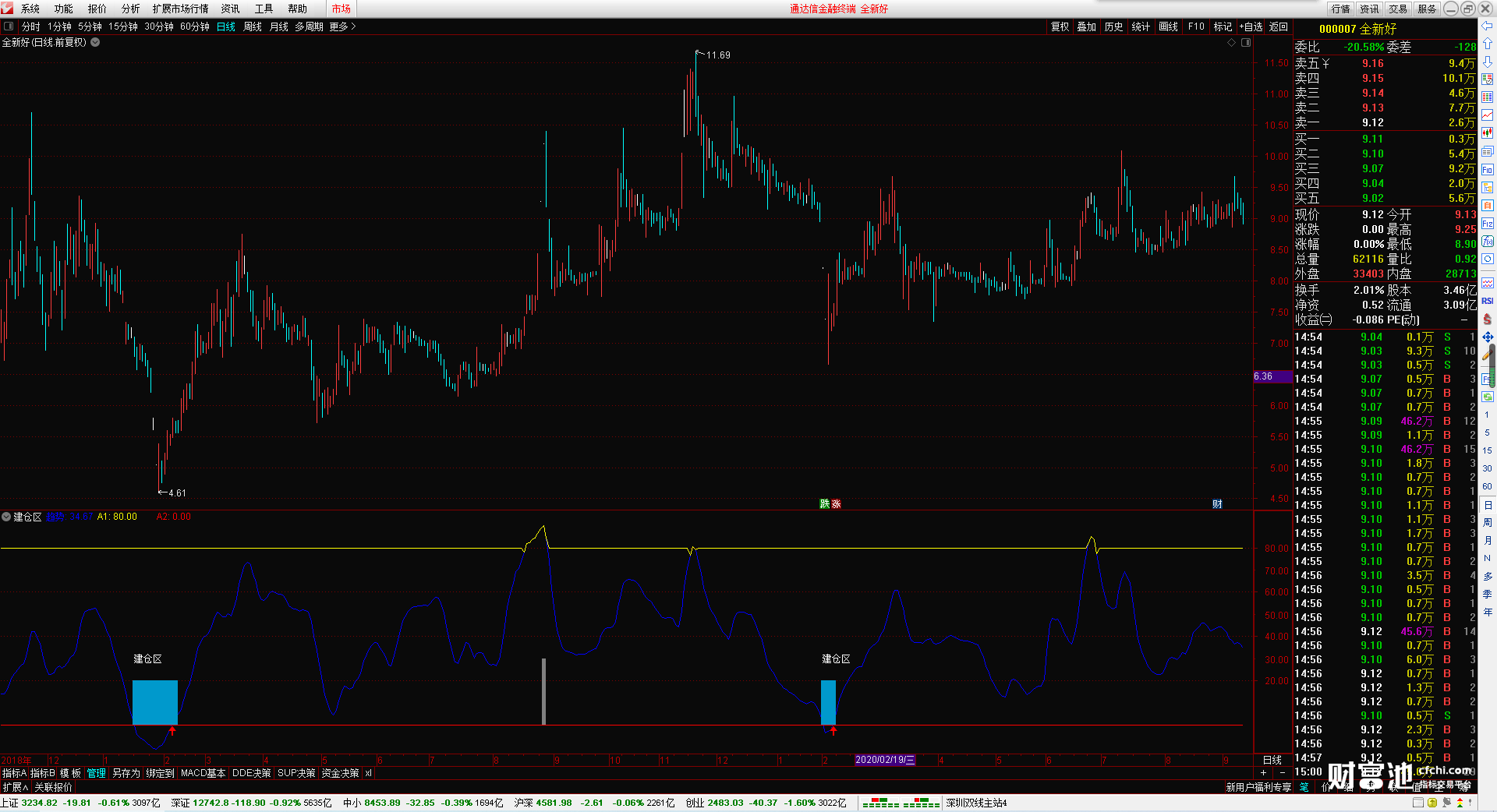The width and height of the screenshot is (1497, 812).
Task: Click the down arrow icon for next stock
Action: tap(1488, 62)
